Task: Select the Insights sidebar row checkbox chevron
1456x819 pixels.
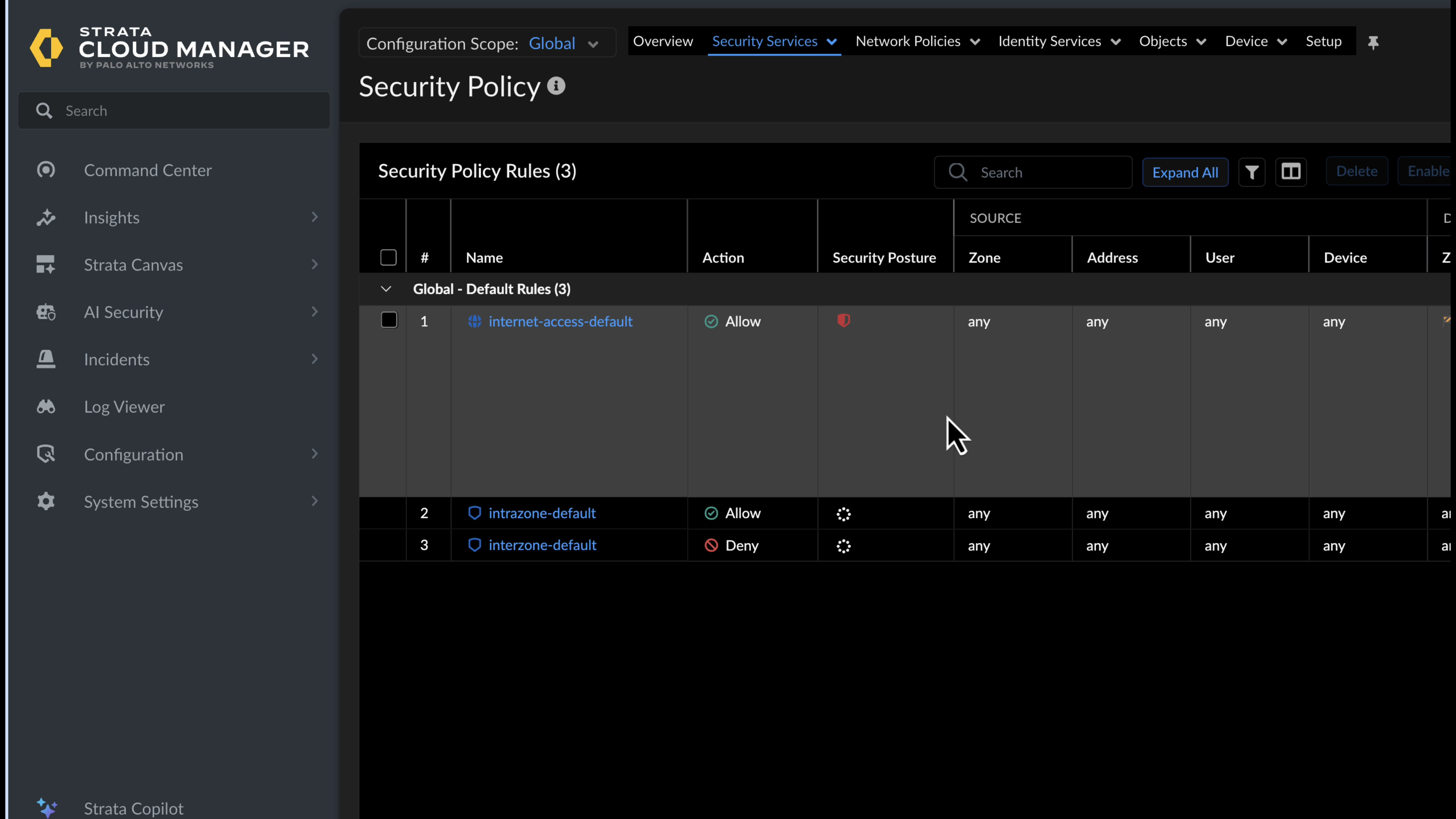Action: [x=315, y=217]
